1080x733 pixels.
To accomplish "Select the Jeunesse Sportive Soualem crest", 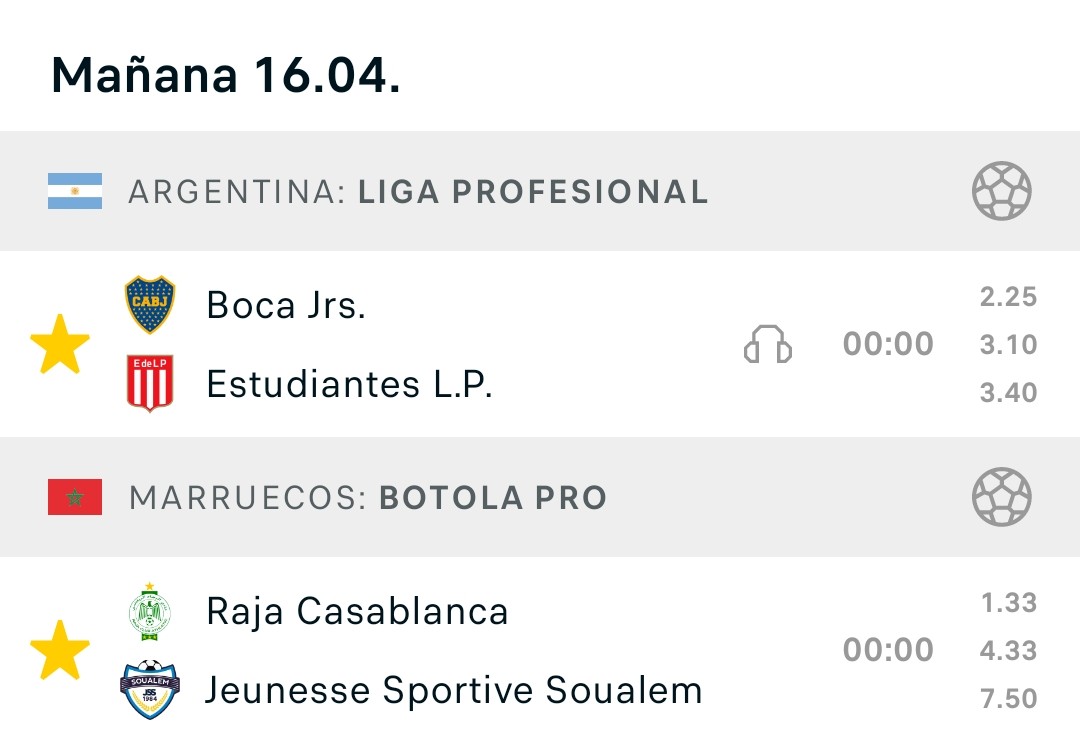I will [x=150, y=689].
